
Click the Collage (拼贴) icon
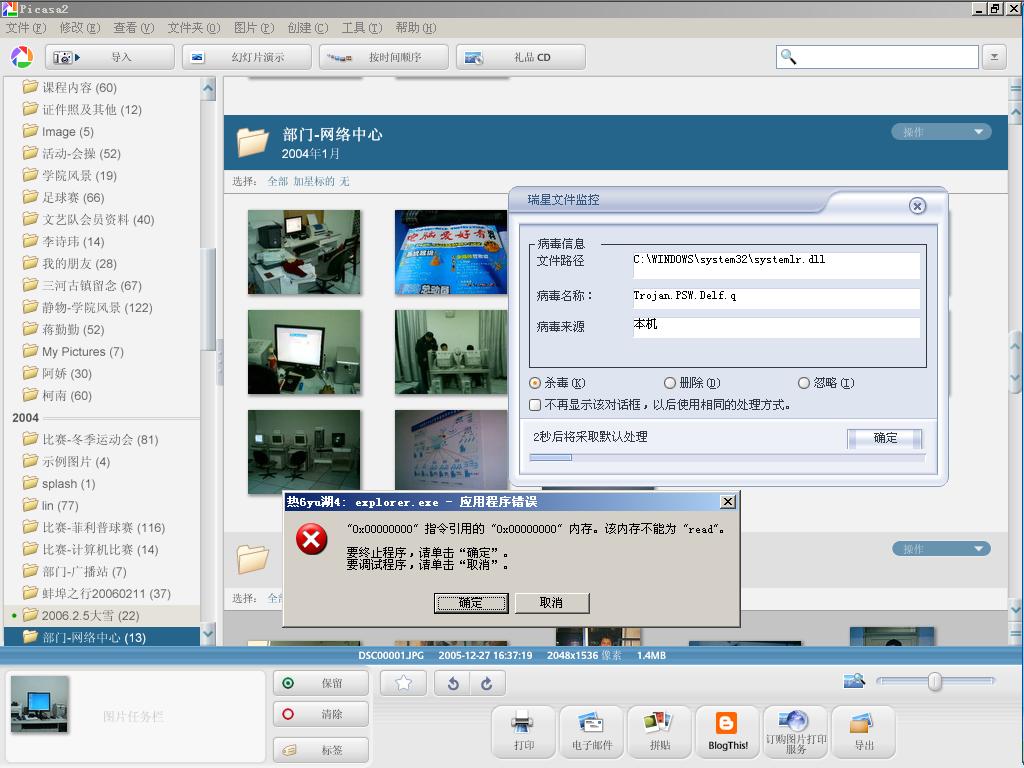(659, 731)
